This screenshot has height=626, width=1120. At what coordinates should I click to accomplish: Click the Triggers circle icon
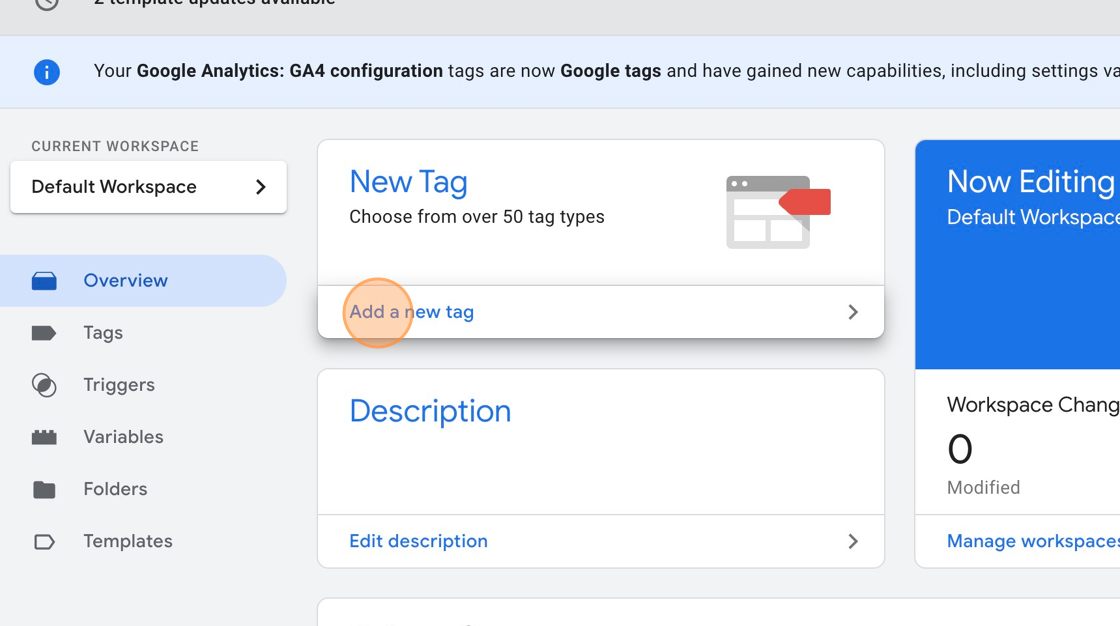(x=44, y=385)
